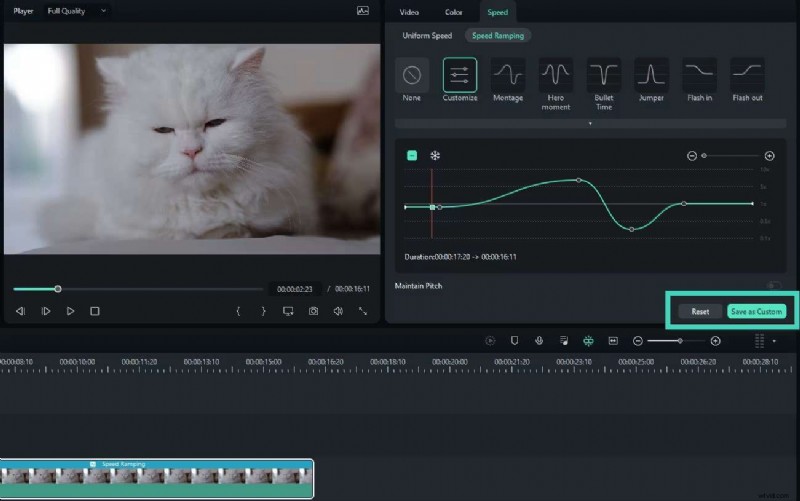Switch to the Color tab
The image size is (800, 501).
[453, 12]
